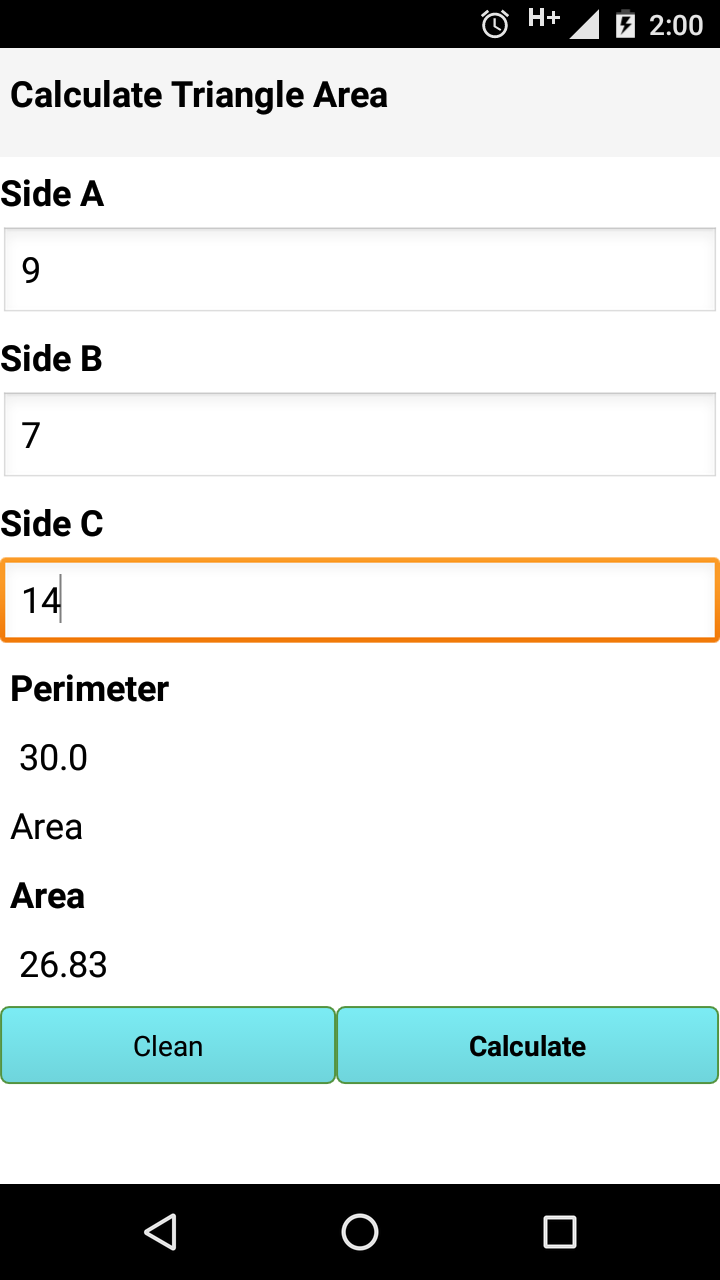Image resolution: width=720 pixels, height=1280 pixels.
Task: Tap the alarm clock status icon
Action: click(495, 24)
